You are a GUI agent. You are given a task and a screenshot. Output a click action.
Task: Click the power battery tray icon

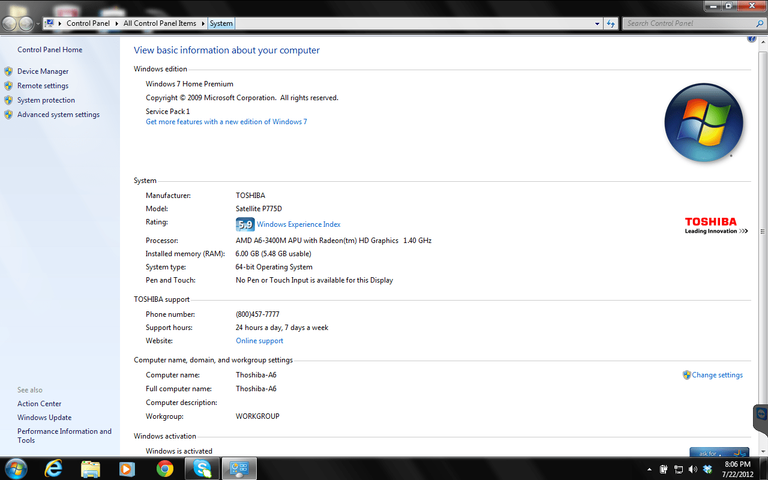pyautogui.click(x=664, y=469)
